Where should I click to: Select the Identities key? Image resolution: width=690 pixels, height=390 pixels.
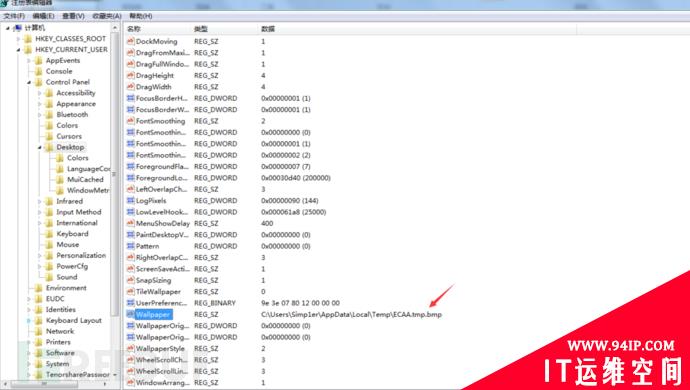(61, 310)
